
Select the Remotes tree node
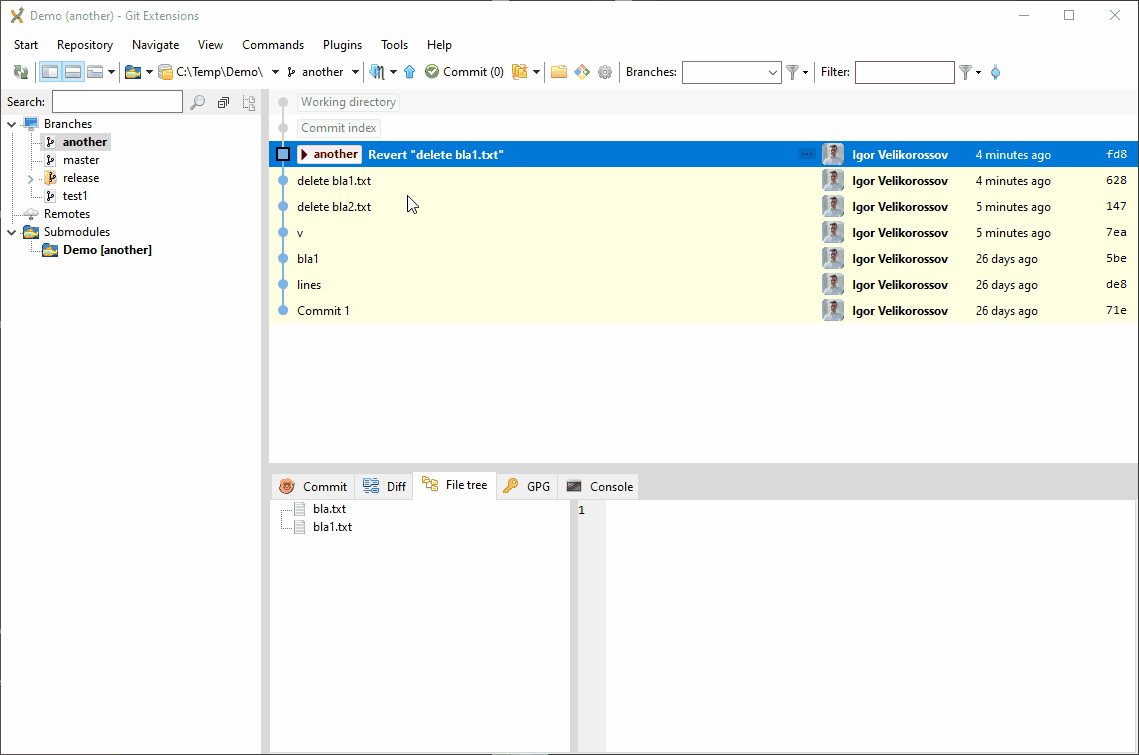coord(67,214)
